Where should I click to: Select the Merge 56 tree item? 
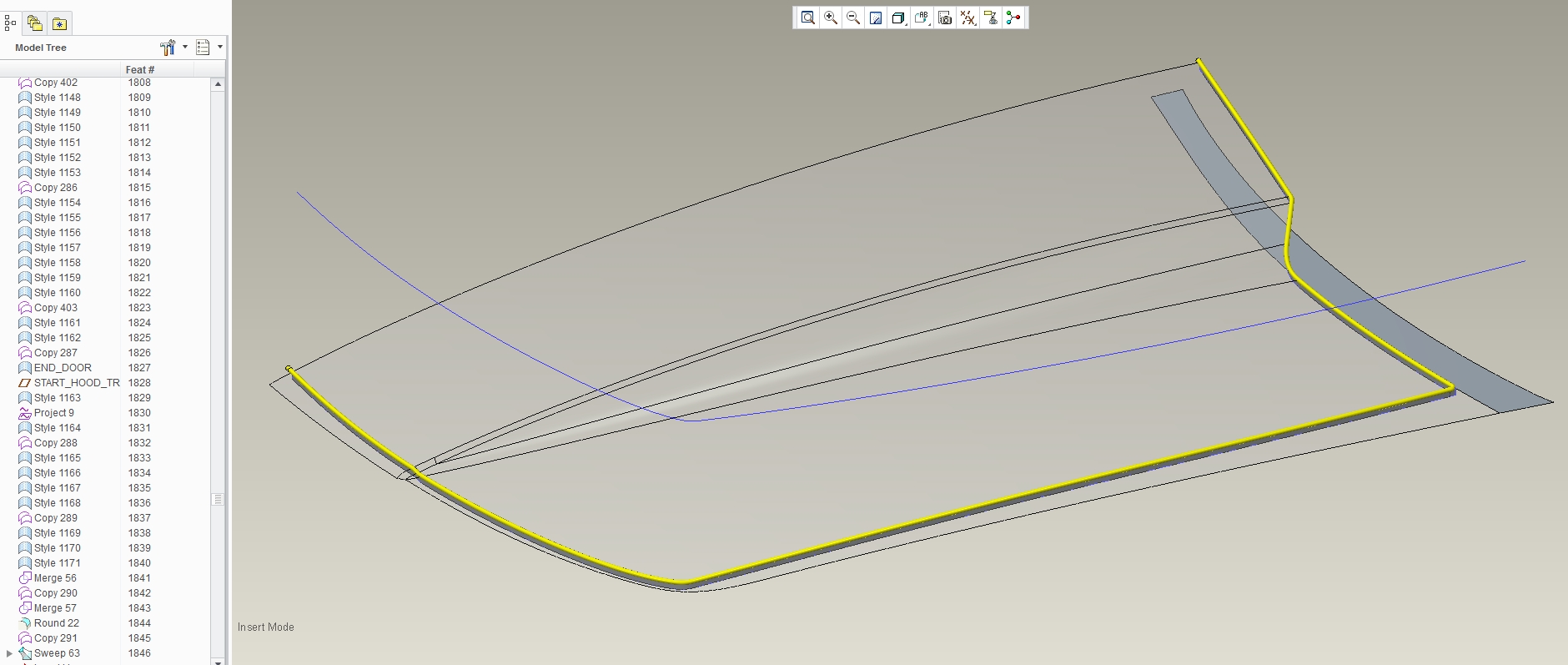(55, 578)
